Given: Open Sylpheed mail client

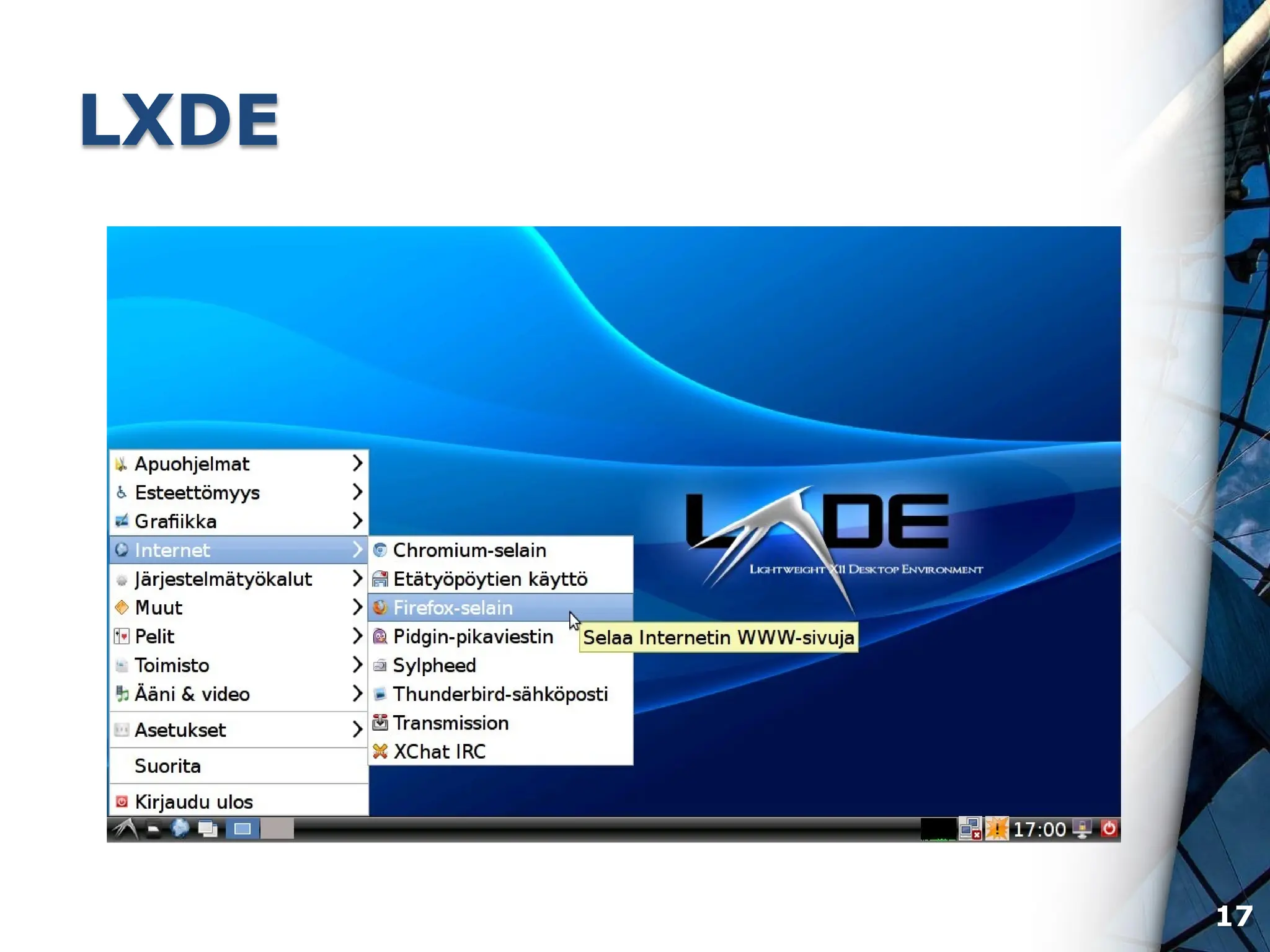Looking at the screenshot, I should (500, 665).
